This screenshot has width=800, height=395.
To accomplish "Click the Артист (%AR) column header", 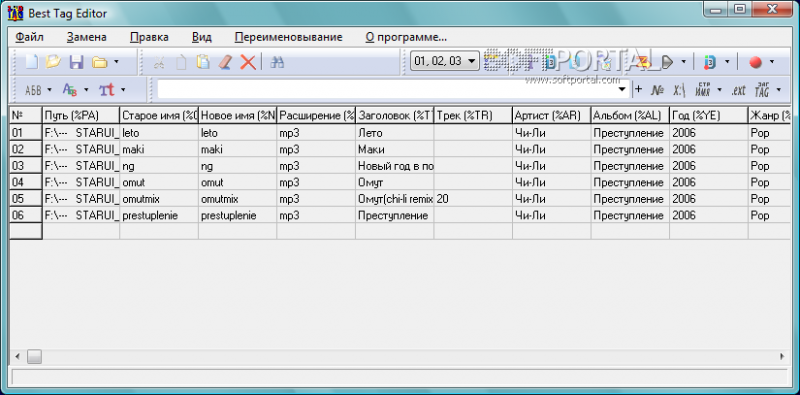I will [552, 116].
